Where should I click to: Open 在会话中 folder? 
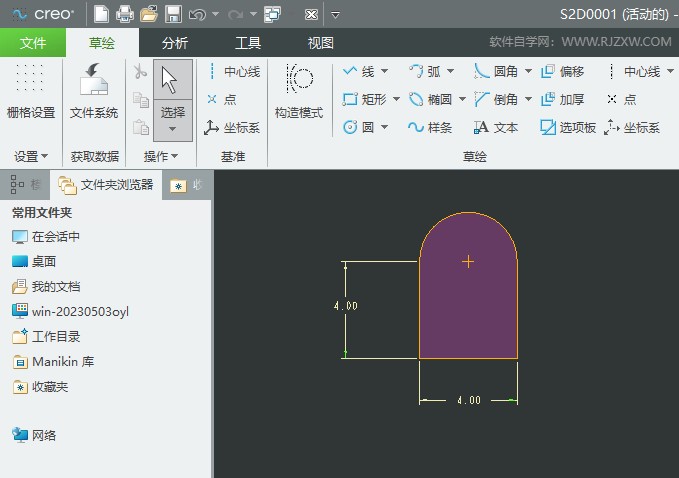point(46,237)
